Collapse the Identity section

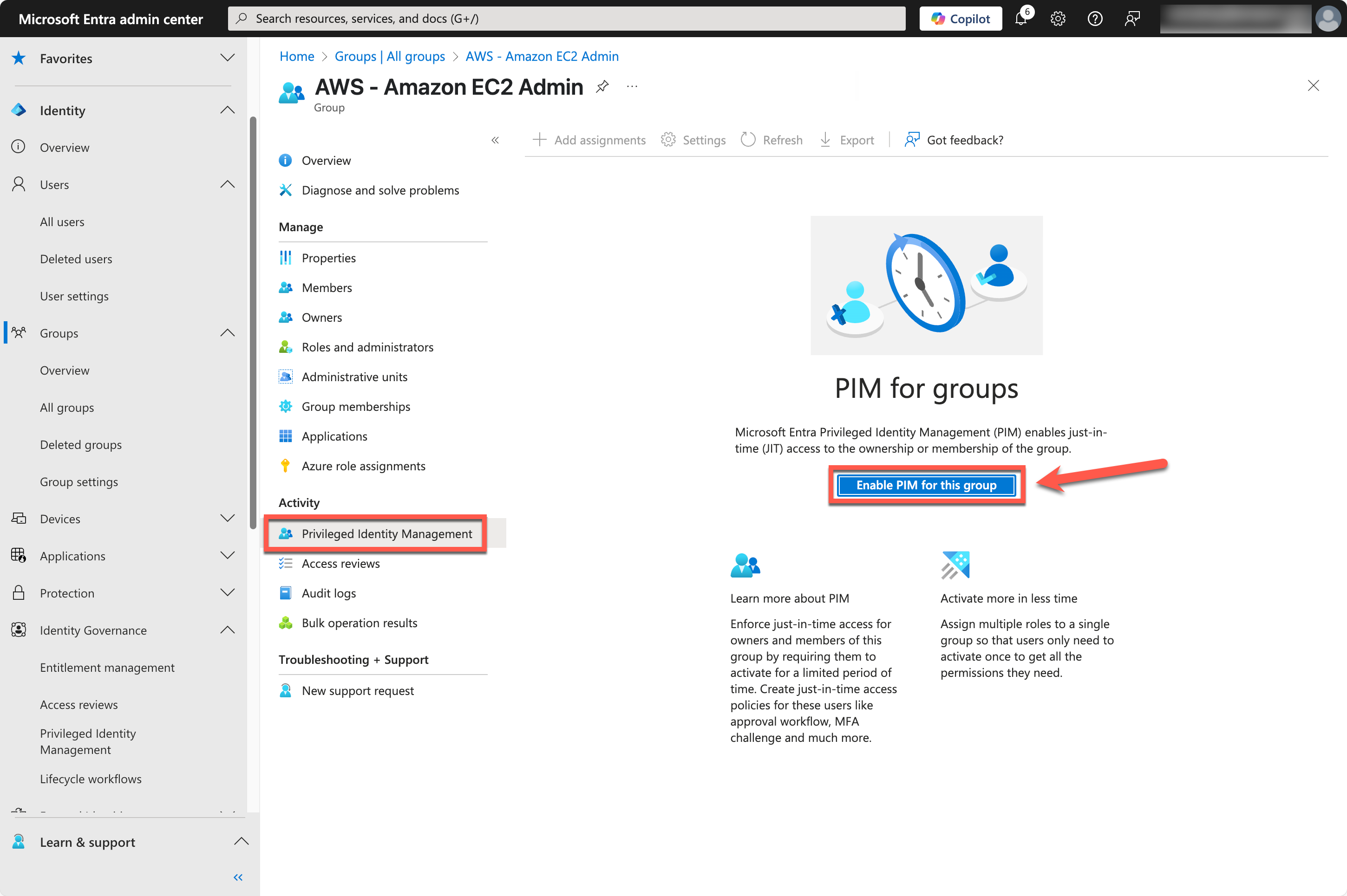[228, 110]
